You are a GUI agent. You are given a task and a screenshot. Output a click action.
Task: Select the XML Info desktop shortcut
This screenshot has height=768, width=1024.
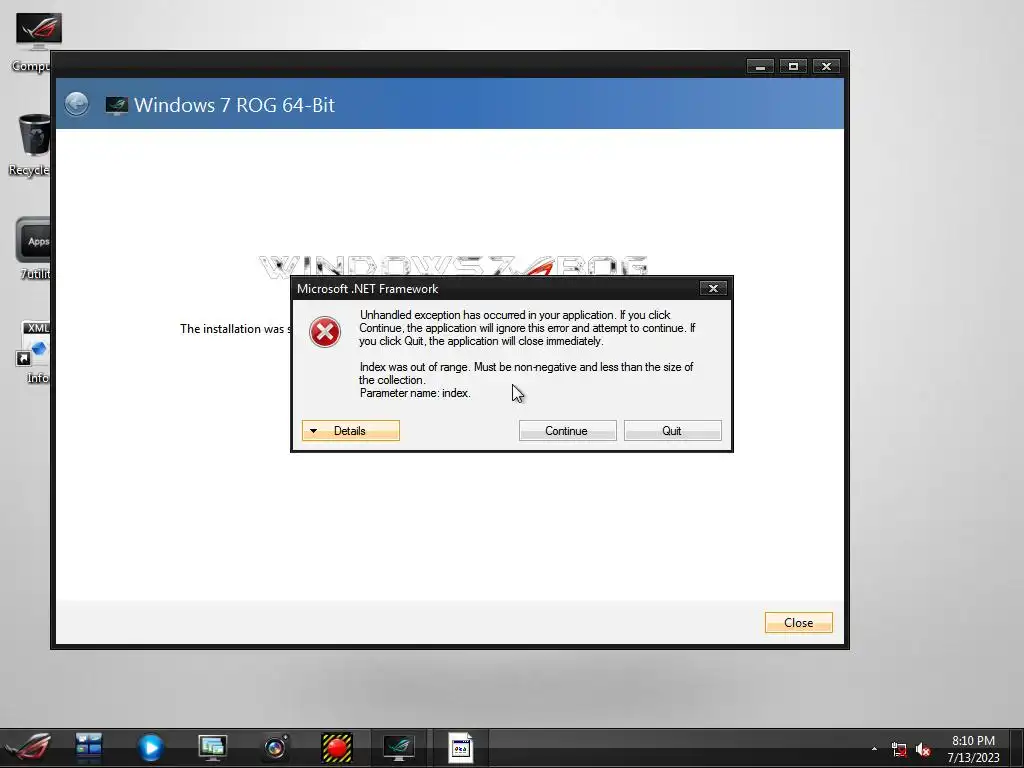34,353
